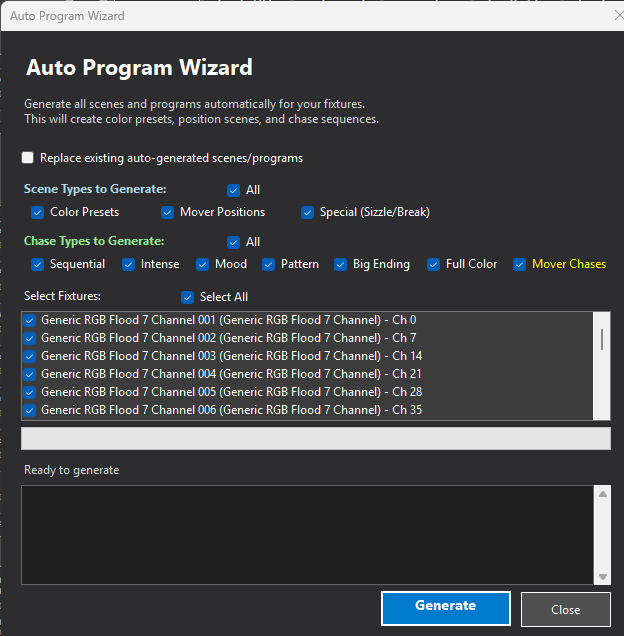Enable Replace existing auto-generated scenes/programs checkbox
Image resolution: width=624 pixels, height=636 pixels.
28,158
